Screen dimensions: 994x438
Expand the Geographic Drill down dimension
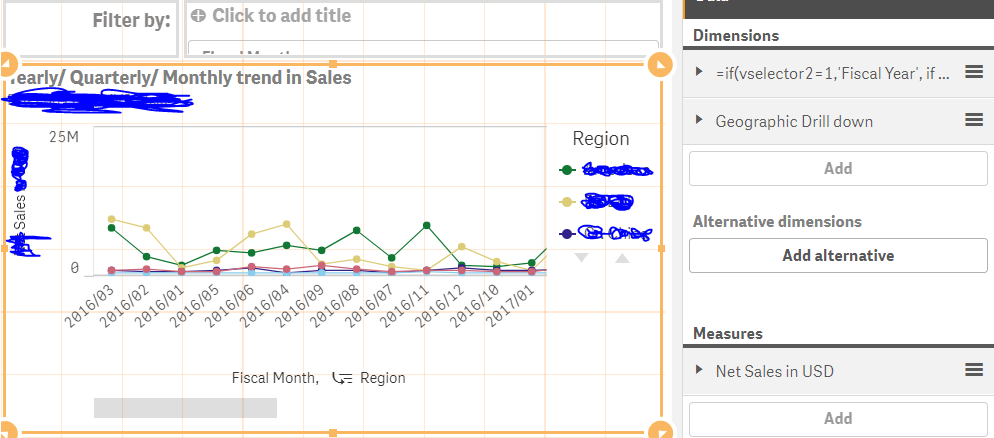click(699, 121)
